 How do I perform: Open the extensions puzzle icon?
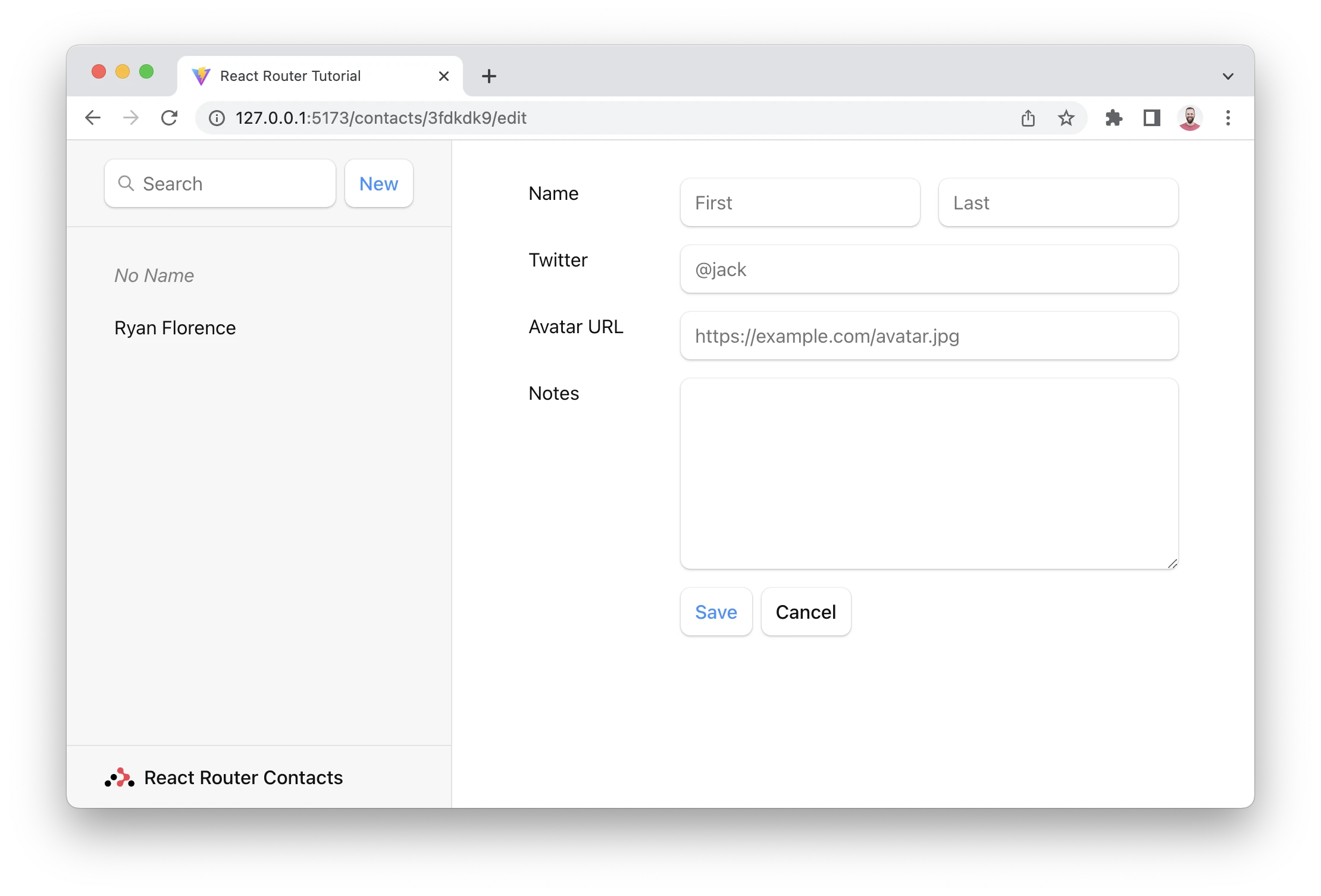[x=1113, y=118]
